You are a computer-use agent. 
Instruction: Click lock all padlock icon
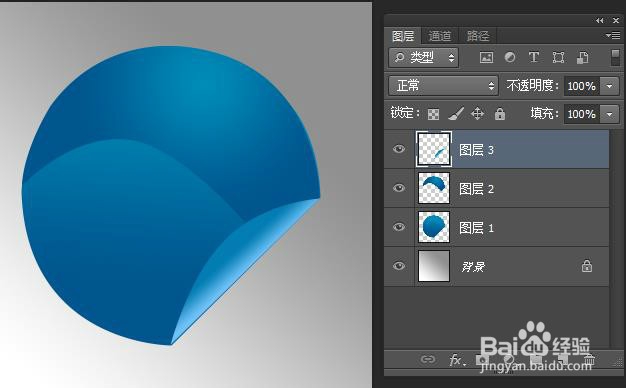[x=499, y=114]
